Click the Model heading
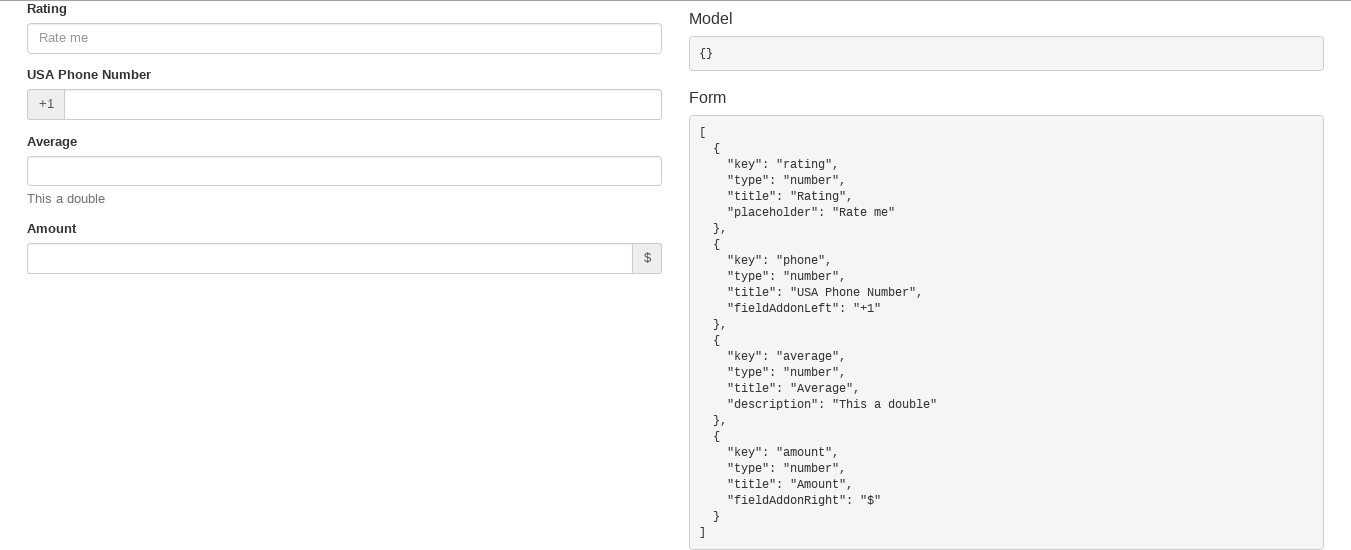1351x550 pixels. (x=711, y=19)
